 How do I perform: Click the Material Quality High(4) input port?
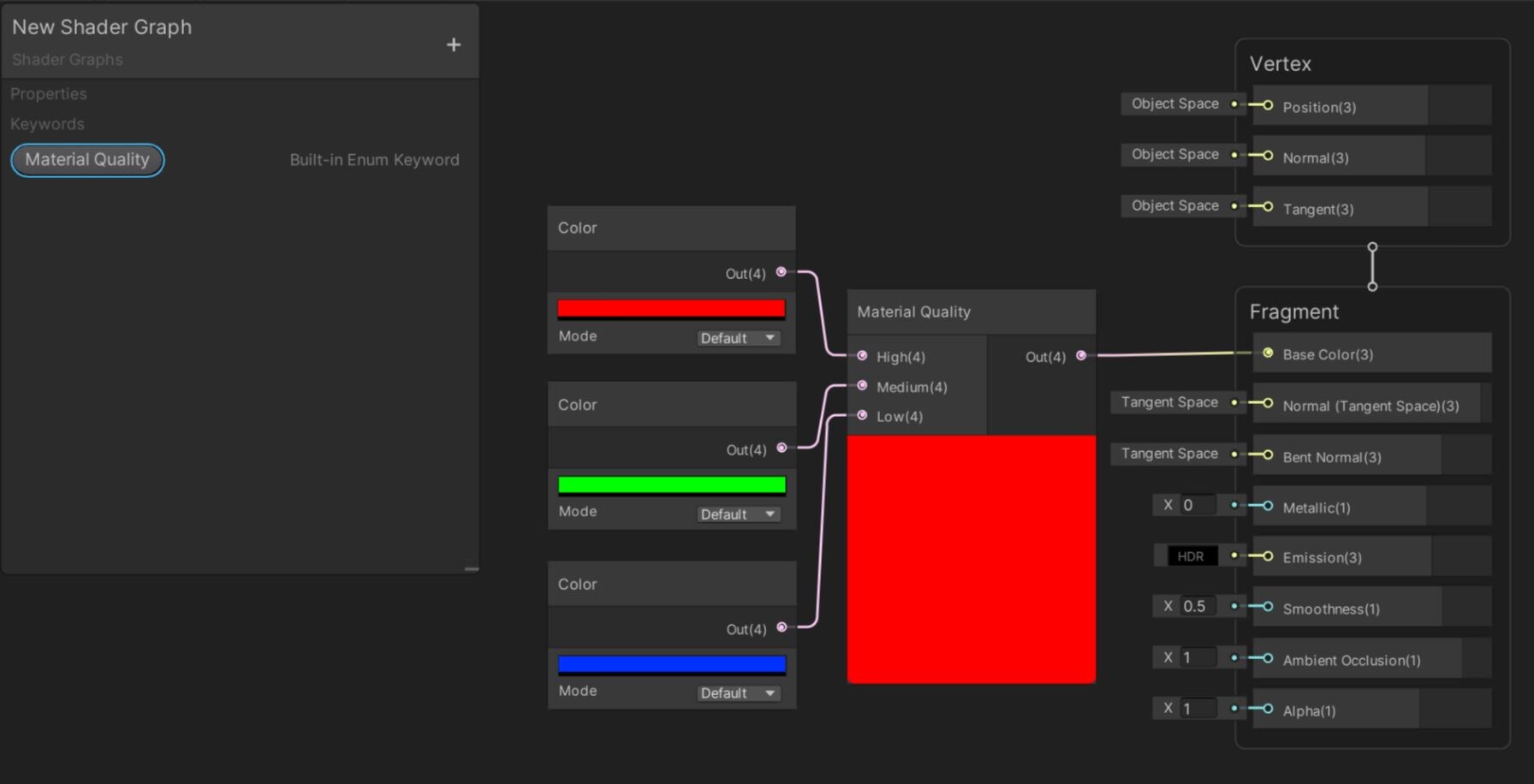pyautogui.click(x=862, y=356)
